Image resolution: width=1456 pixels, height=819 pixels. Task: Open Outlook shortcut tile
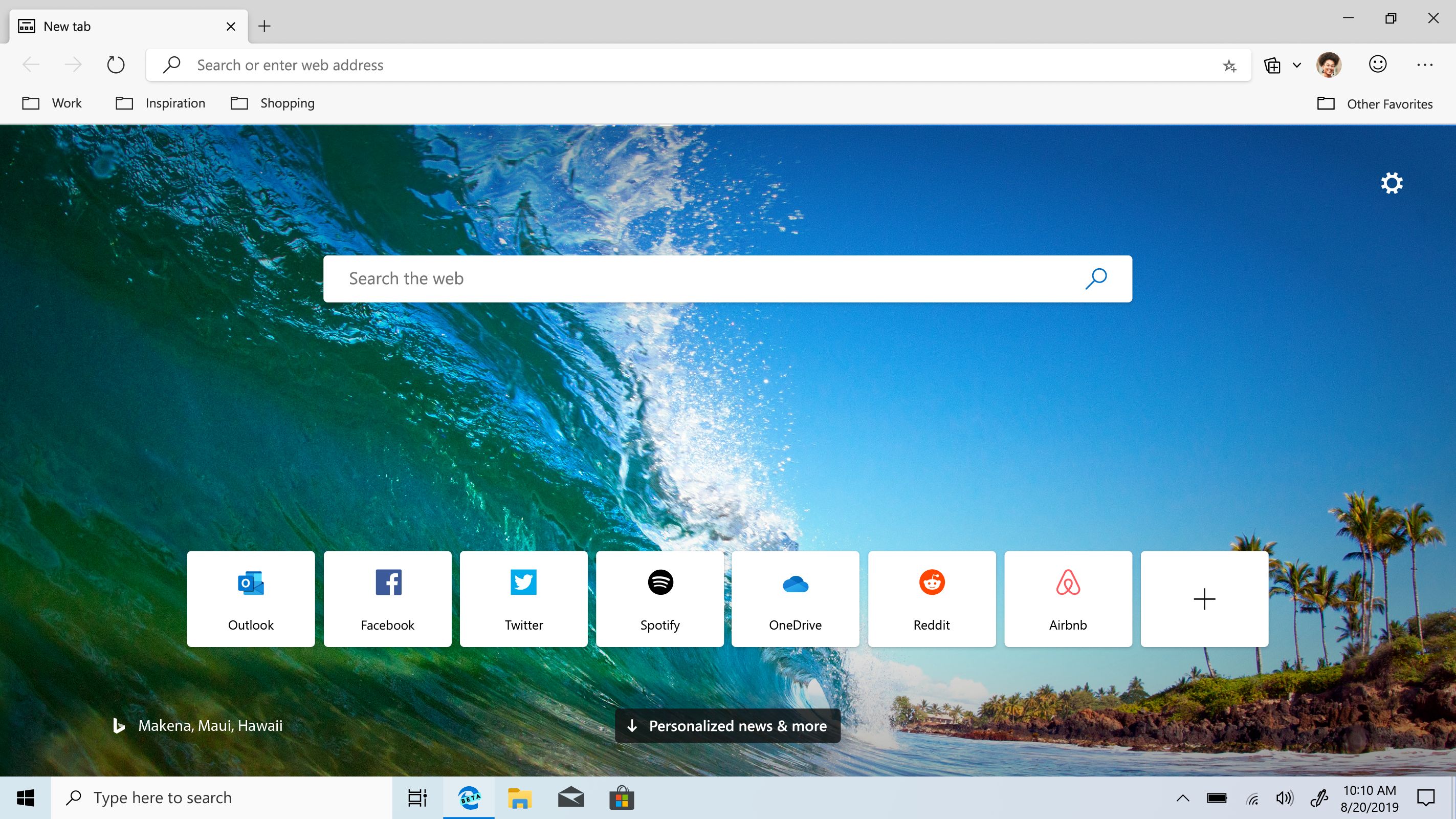250,598
